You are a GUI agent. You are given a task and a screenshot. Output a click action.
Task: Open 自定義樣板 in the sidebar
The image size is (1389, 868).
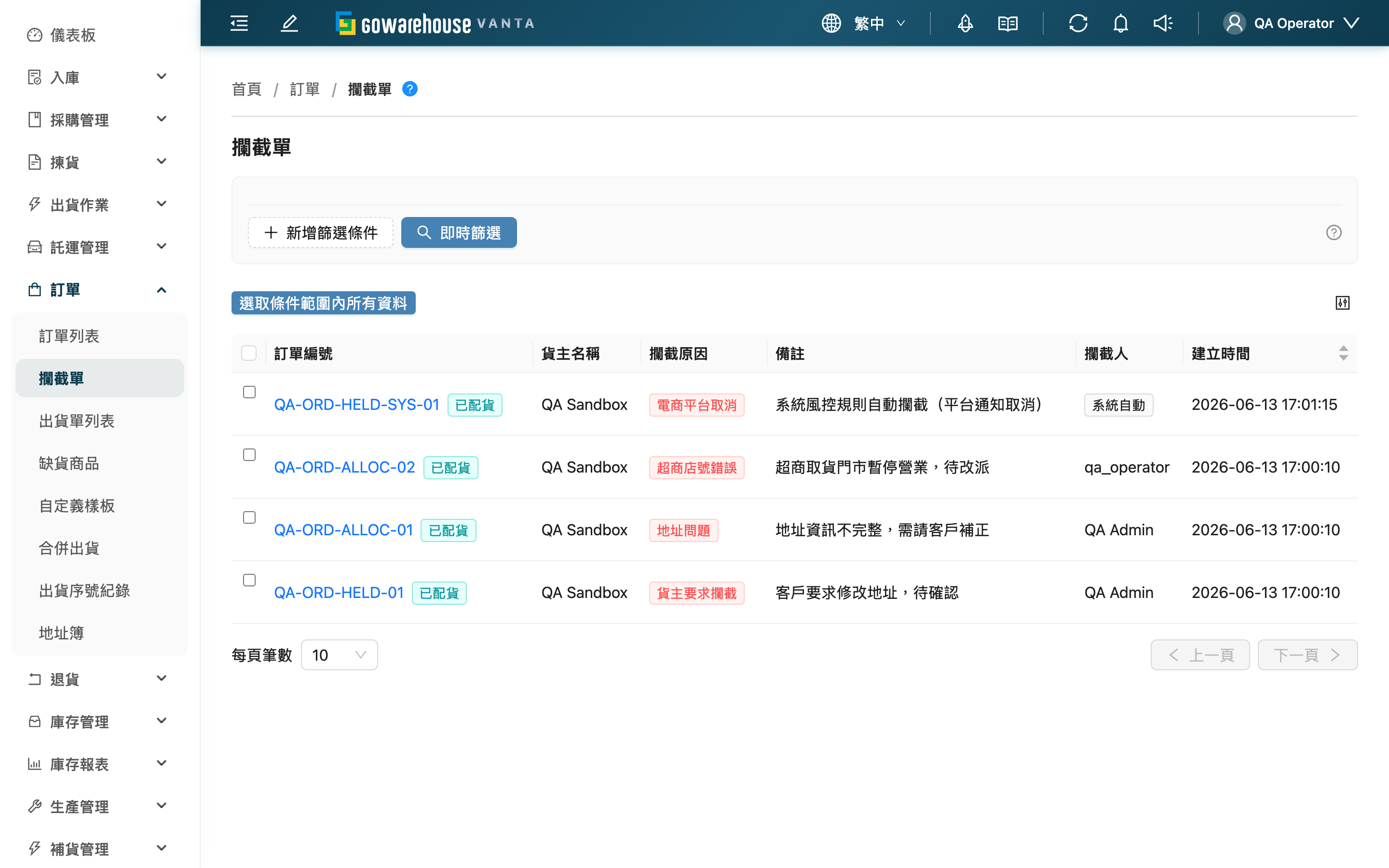point(100,506)
